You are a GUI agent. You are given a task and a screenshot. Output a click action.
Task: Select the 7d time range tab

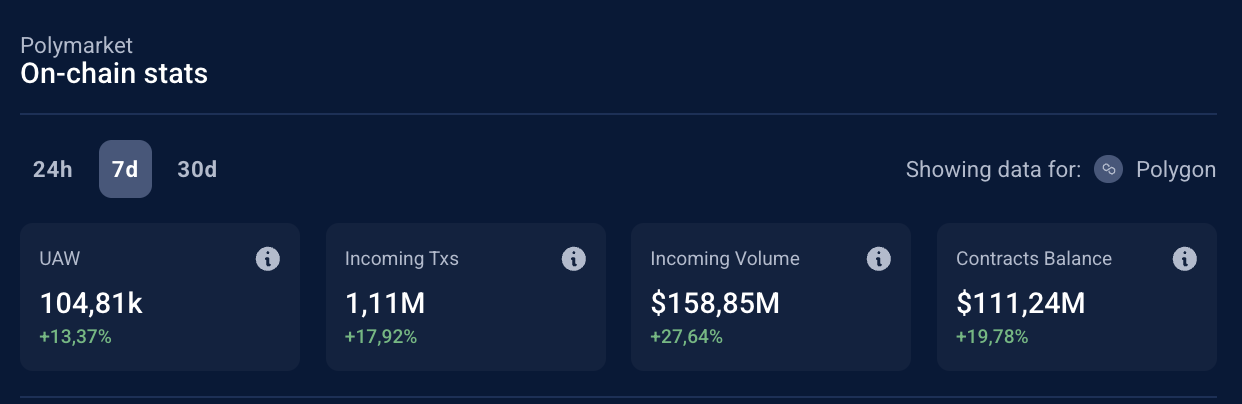point(125,169)
